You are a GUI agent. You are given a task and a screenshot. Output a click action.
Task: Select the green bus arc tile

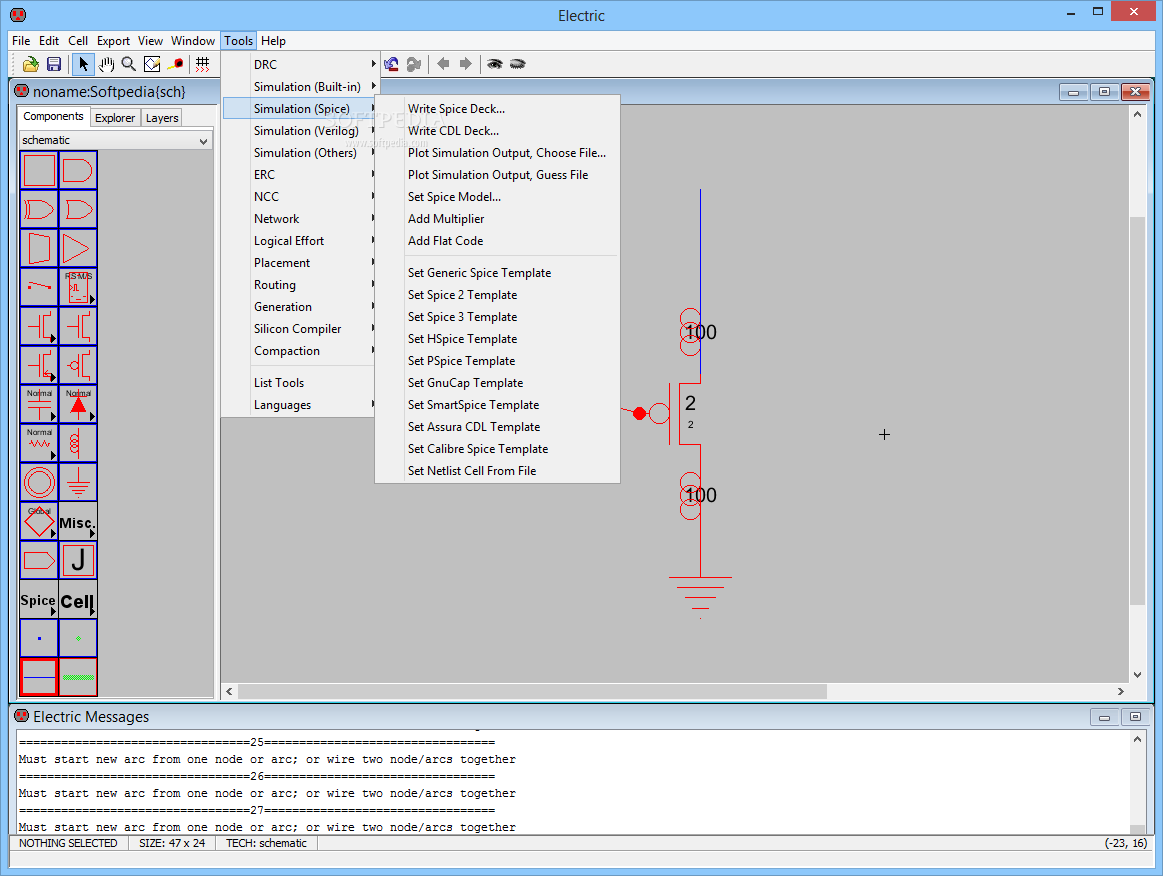point(78,676)
